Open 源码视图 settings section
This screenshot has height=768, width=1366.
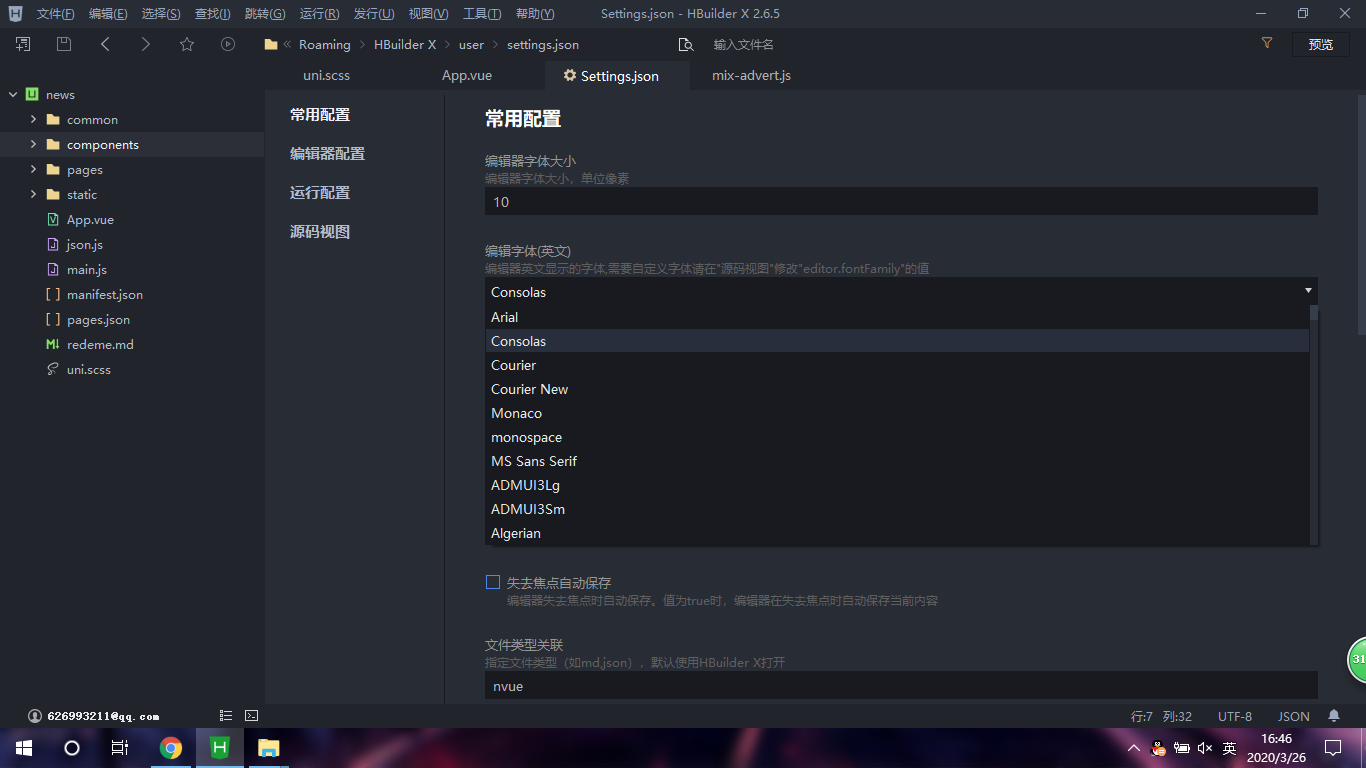click(x=320, y=232)
